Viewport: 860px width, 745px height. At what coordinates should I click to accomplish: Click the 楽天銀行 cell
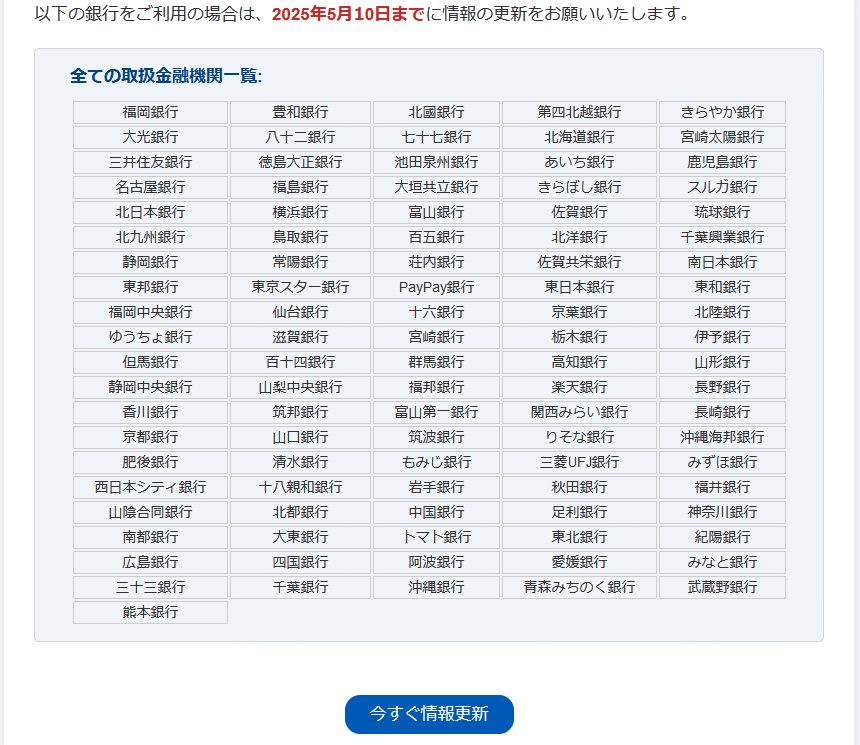[579, 387]
